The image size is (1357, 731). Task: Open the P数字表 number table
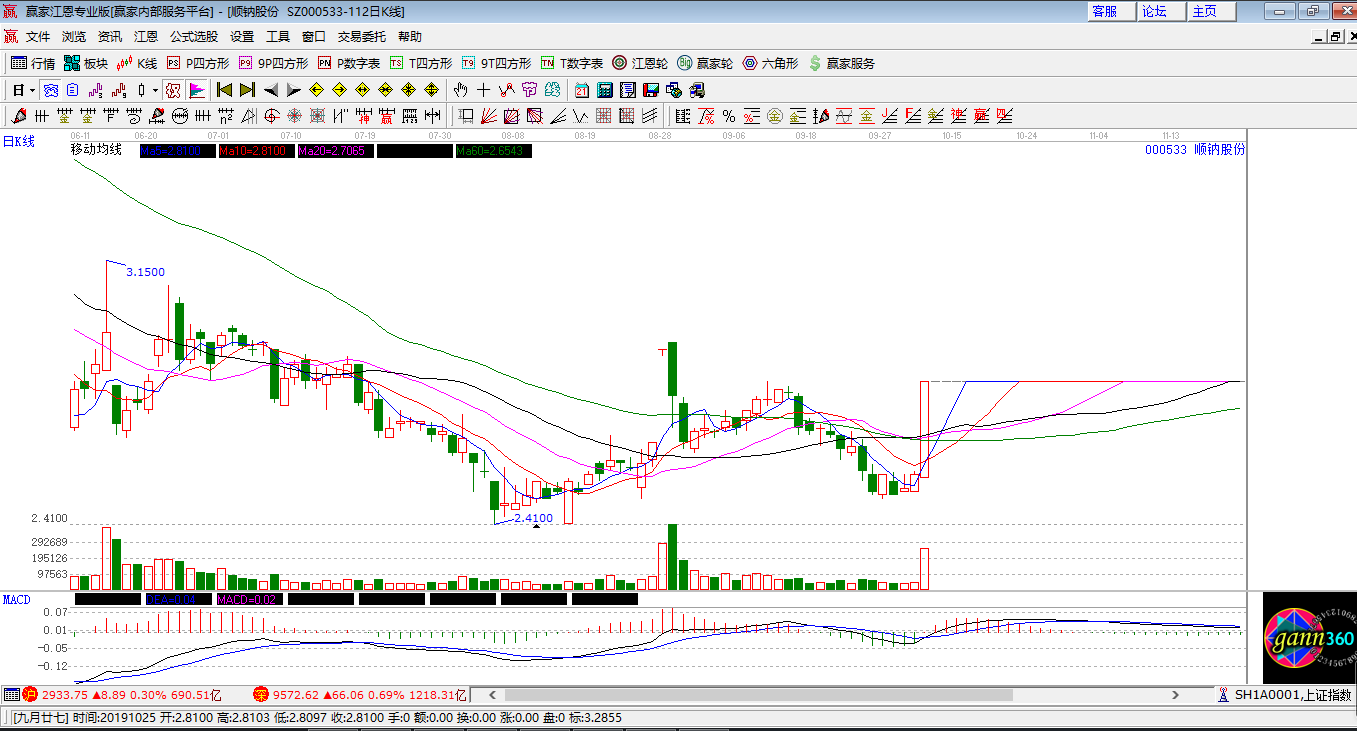349,63
